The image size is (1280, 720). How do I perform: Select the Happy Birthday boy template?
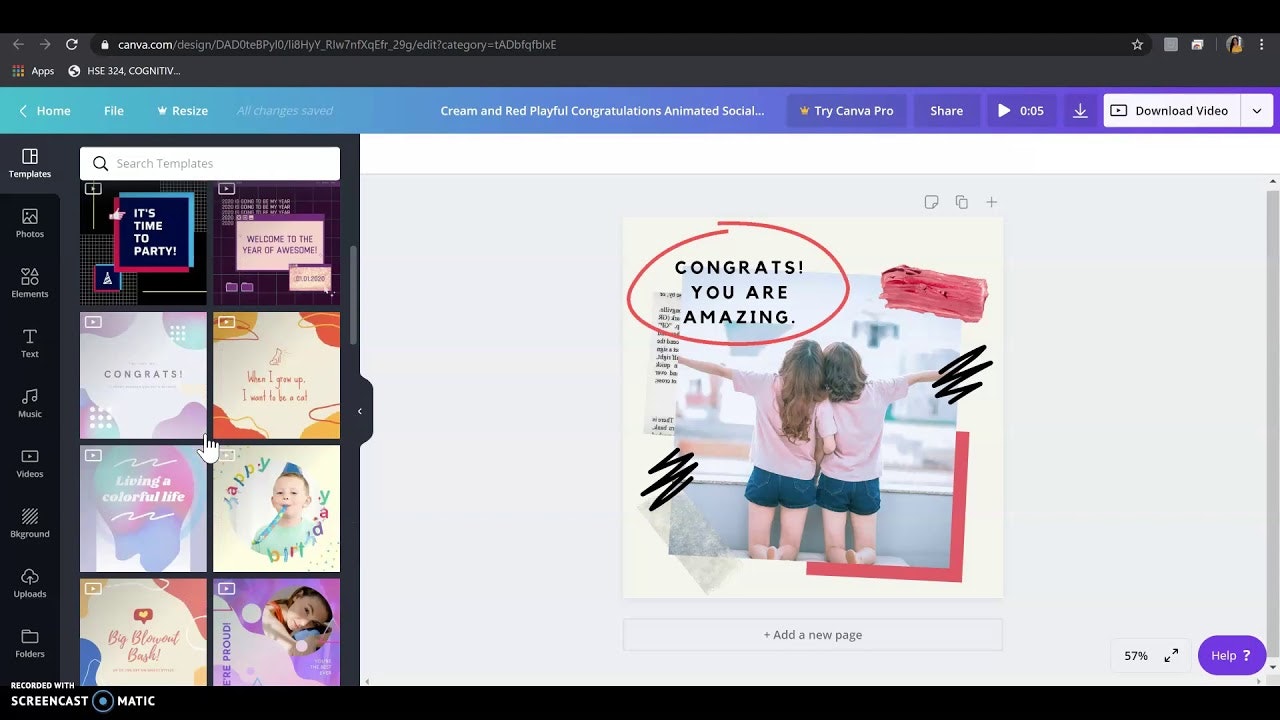(x=276, y=508)
